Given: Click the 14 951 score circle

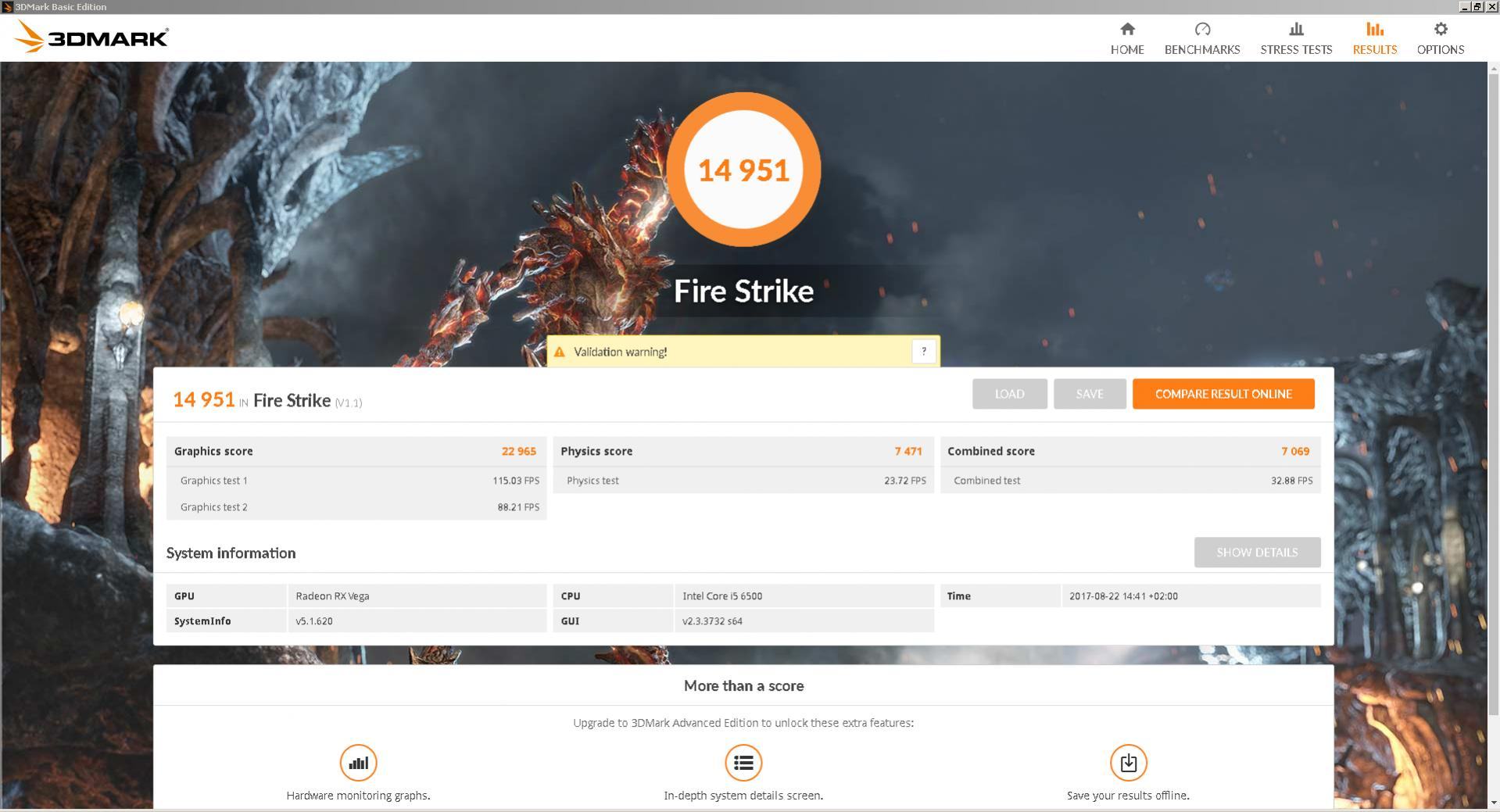Looking at the screenshot, I should click(743, 170).
